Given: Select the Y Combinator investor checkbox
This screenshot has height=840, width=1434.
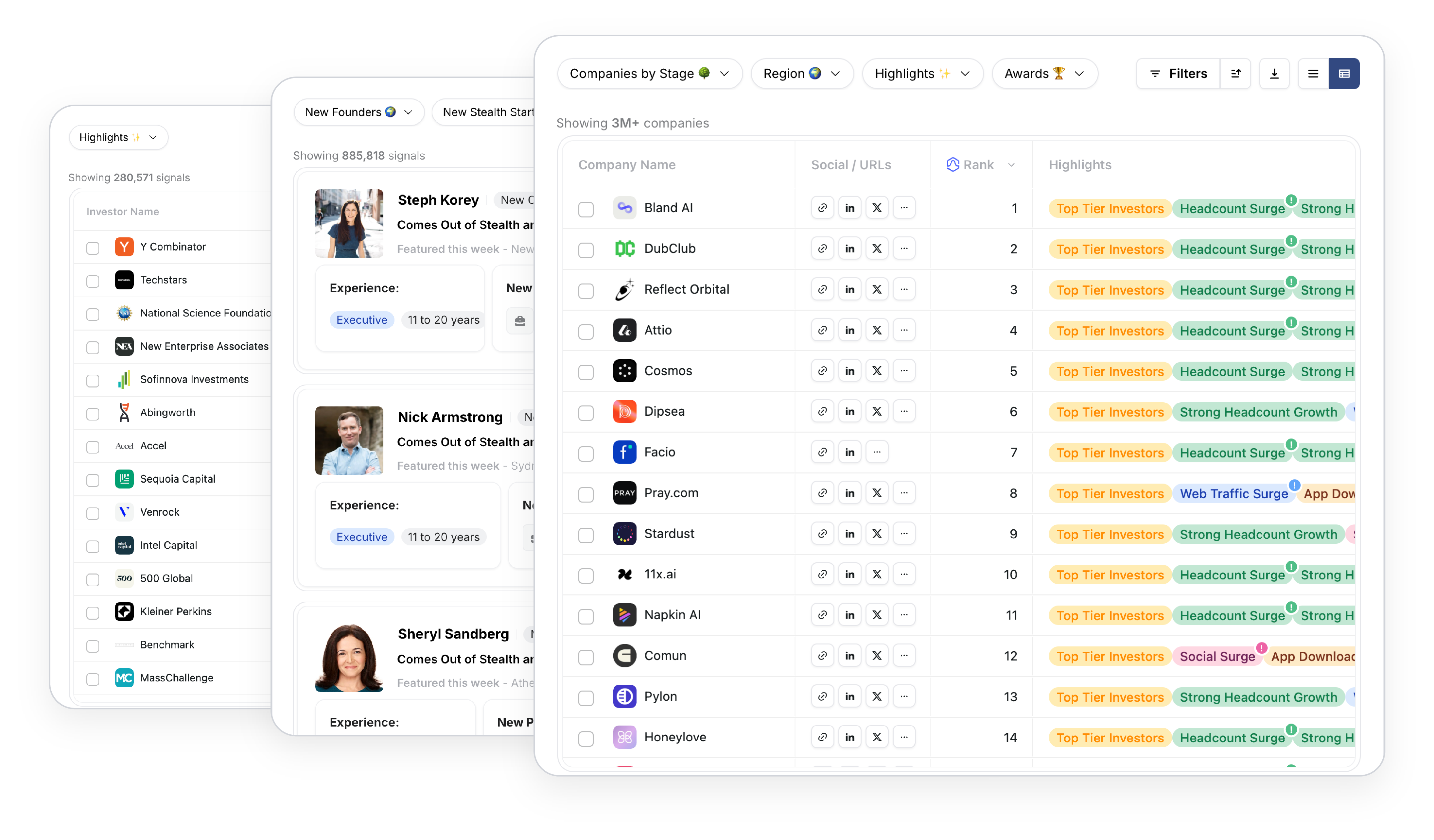Looking at the screenshot, I should [x=93, y=248].
